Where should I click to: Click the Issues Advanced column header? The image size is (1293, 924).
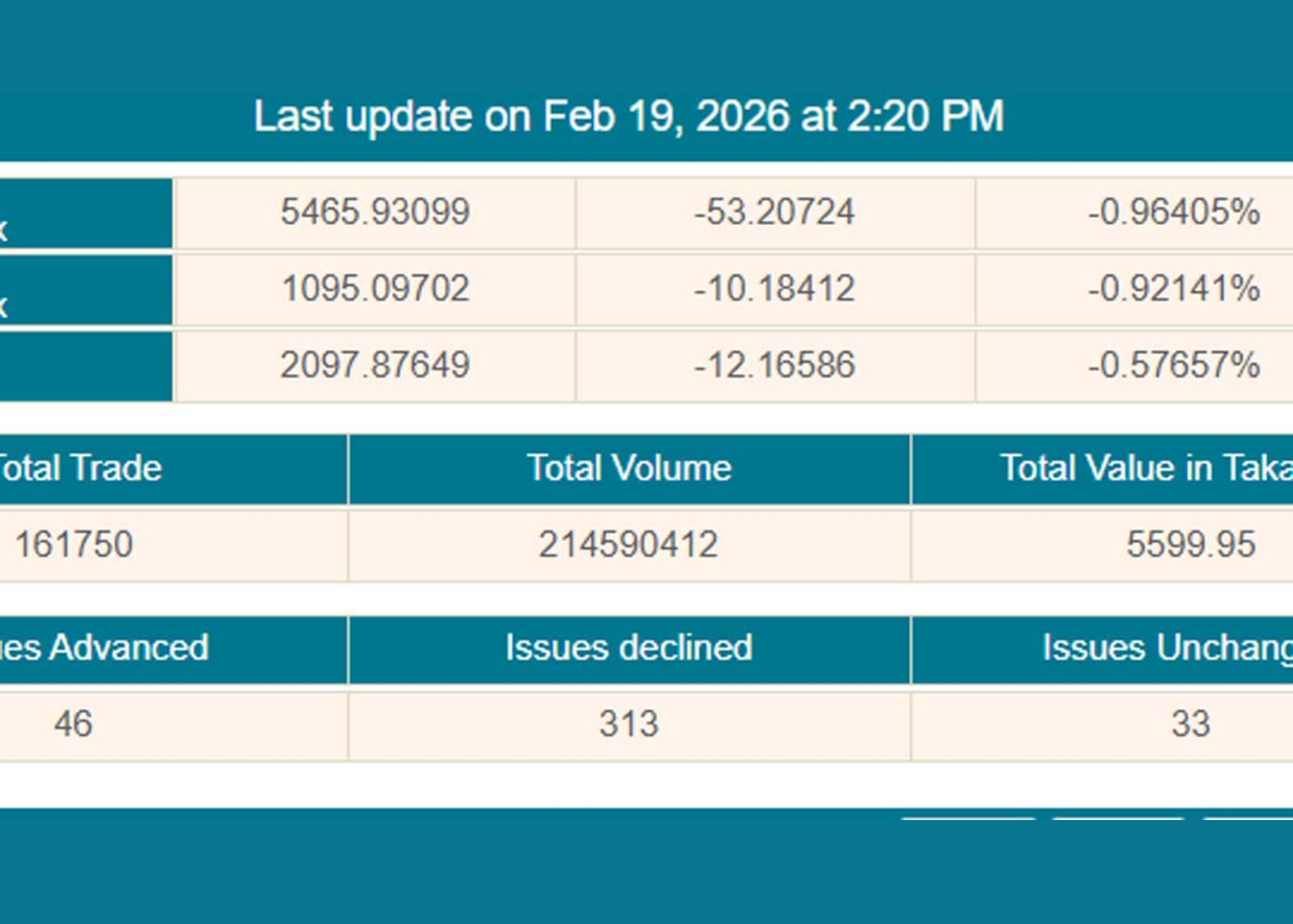pos(103,648)
